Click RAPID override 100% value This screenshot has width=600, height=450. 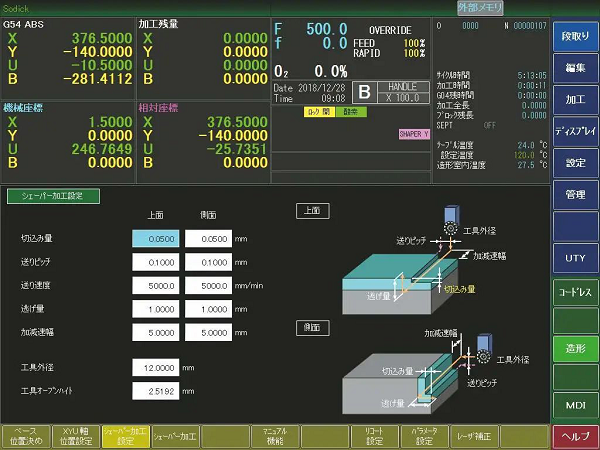pyautogui.click(x=414, y=53)
